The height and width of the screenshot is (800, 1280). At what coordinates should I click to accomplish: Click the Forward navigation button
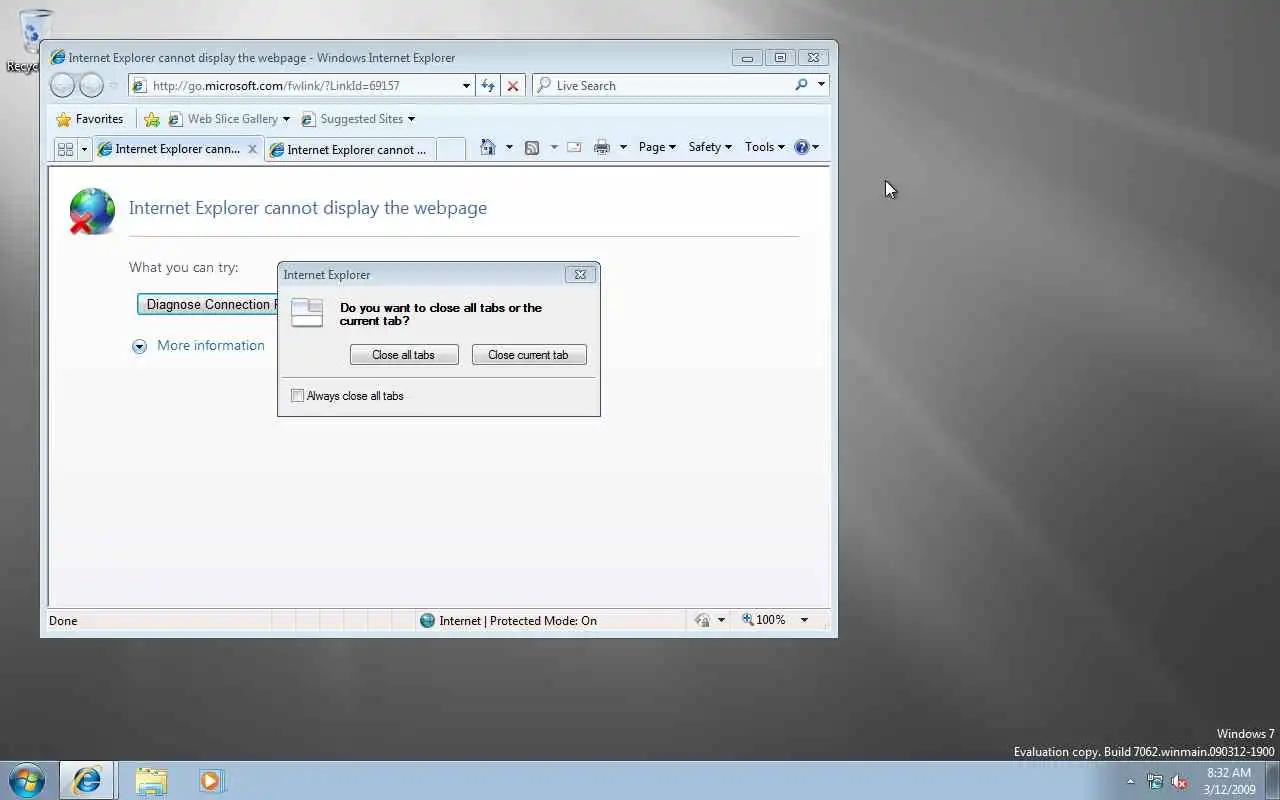[x=91, y=86]
